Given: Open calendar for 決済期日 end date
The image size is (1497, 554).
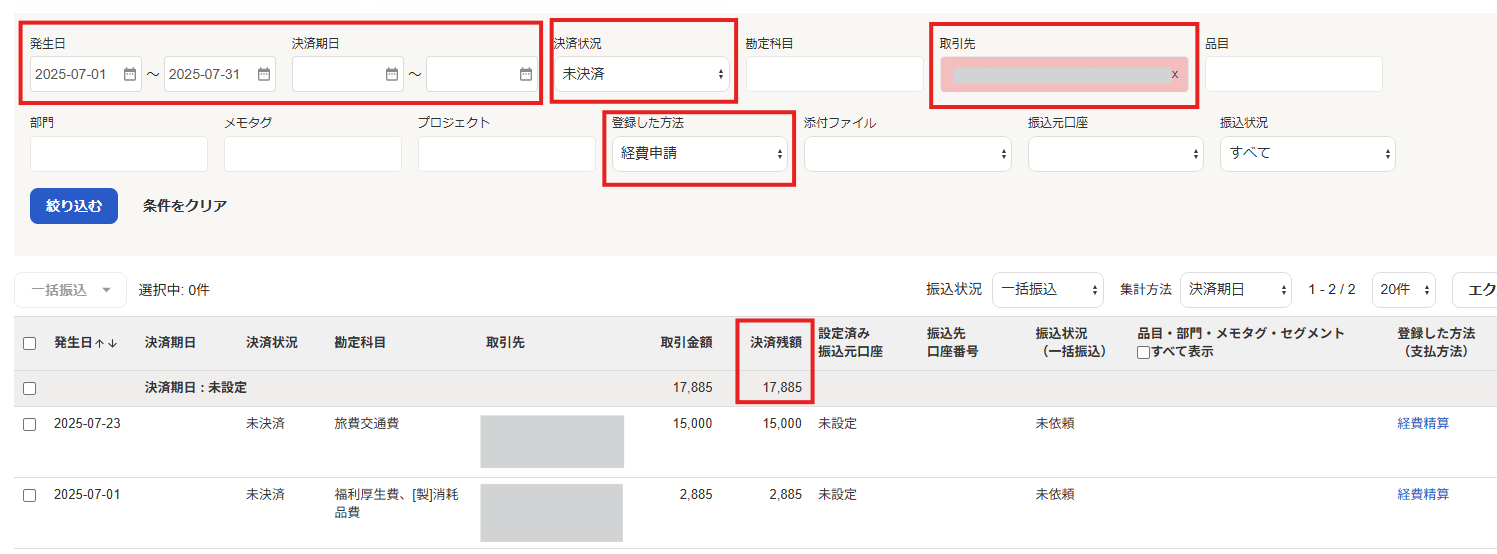Looking at the screenshot, I should click(526, 74).
